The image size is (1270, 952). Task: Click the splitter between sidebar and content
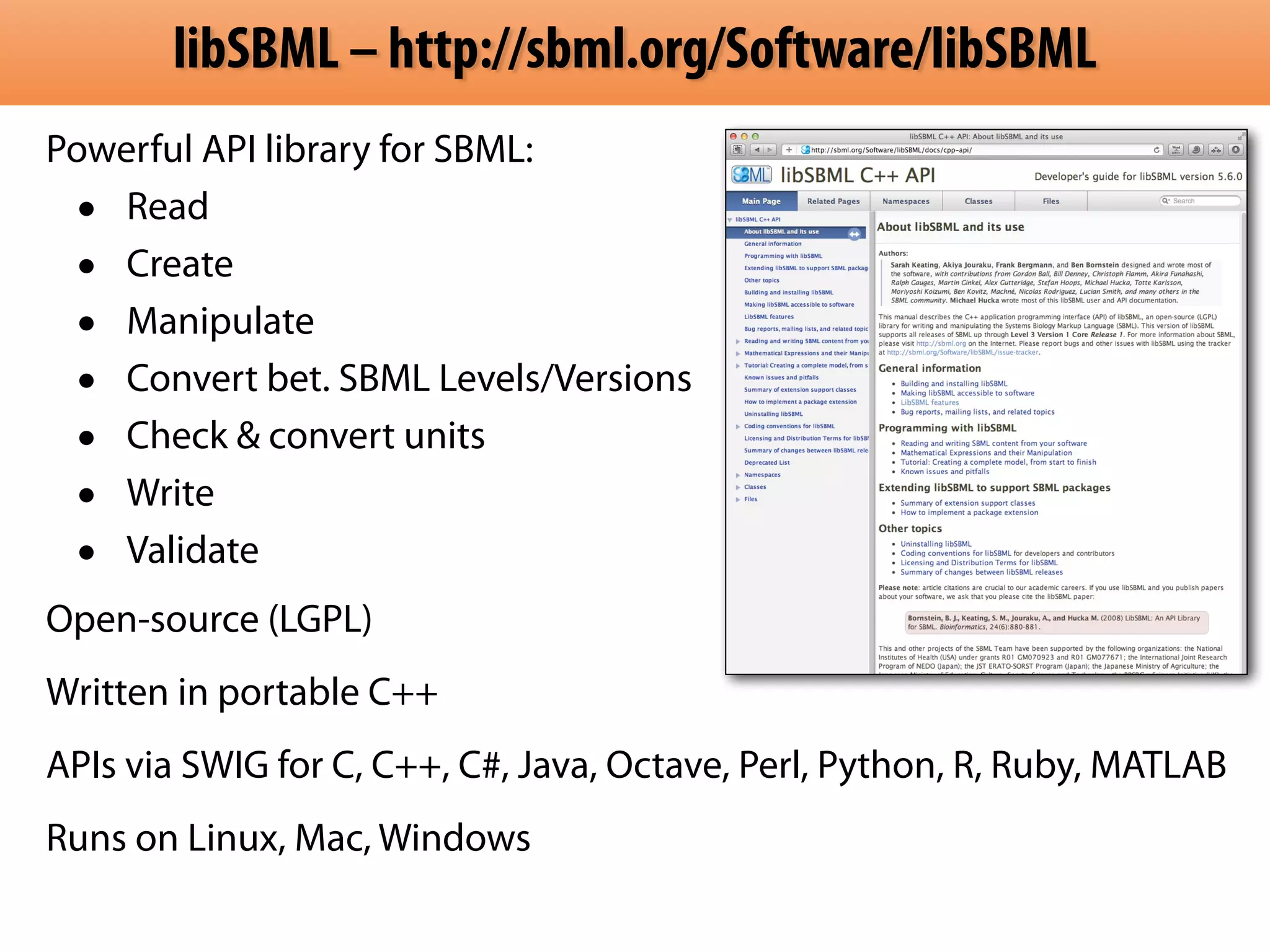point(872,443)
